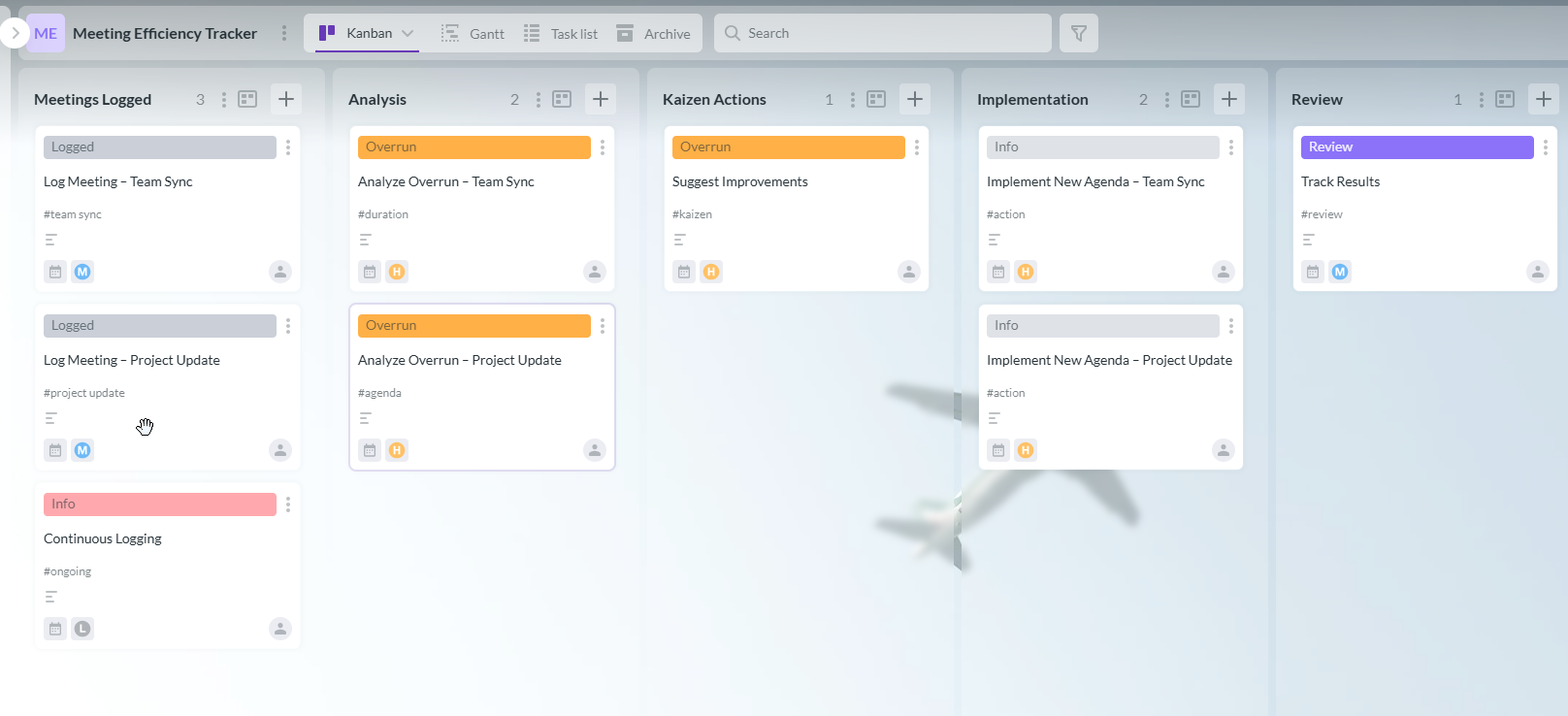Image resolution: width=1568 pixels, height=716 pixels.
Task: Open Implementation column options menu
Action: pyautogui.click(x=1167, y=99)
